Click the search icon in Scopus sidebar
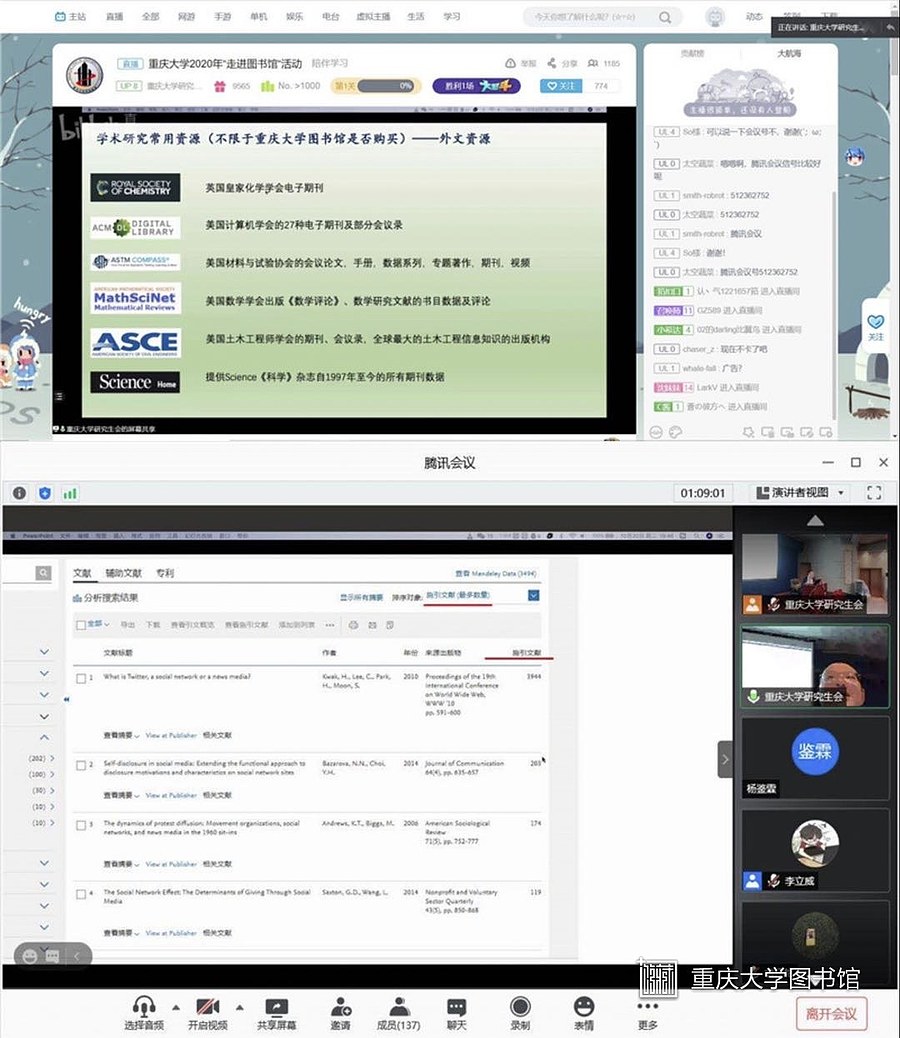 click(43, 573)
